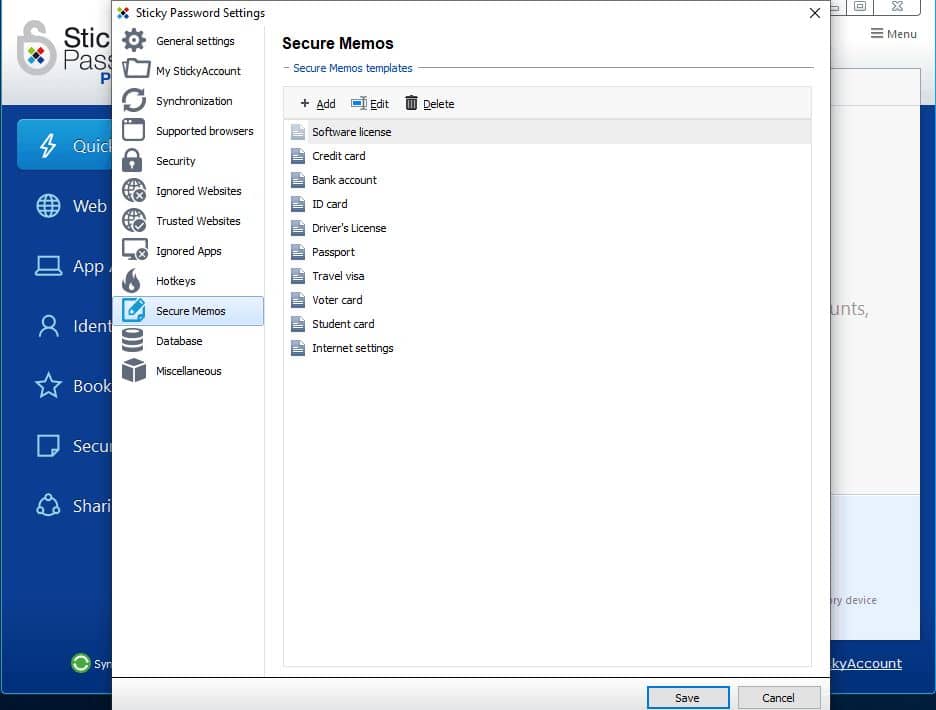Click the document icon beside Student card
The width and height of the screenshot is (936, 710).
click(298, 324)
